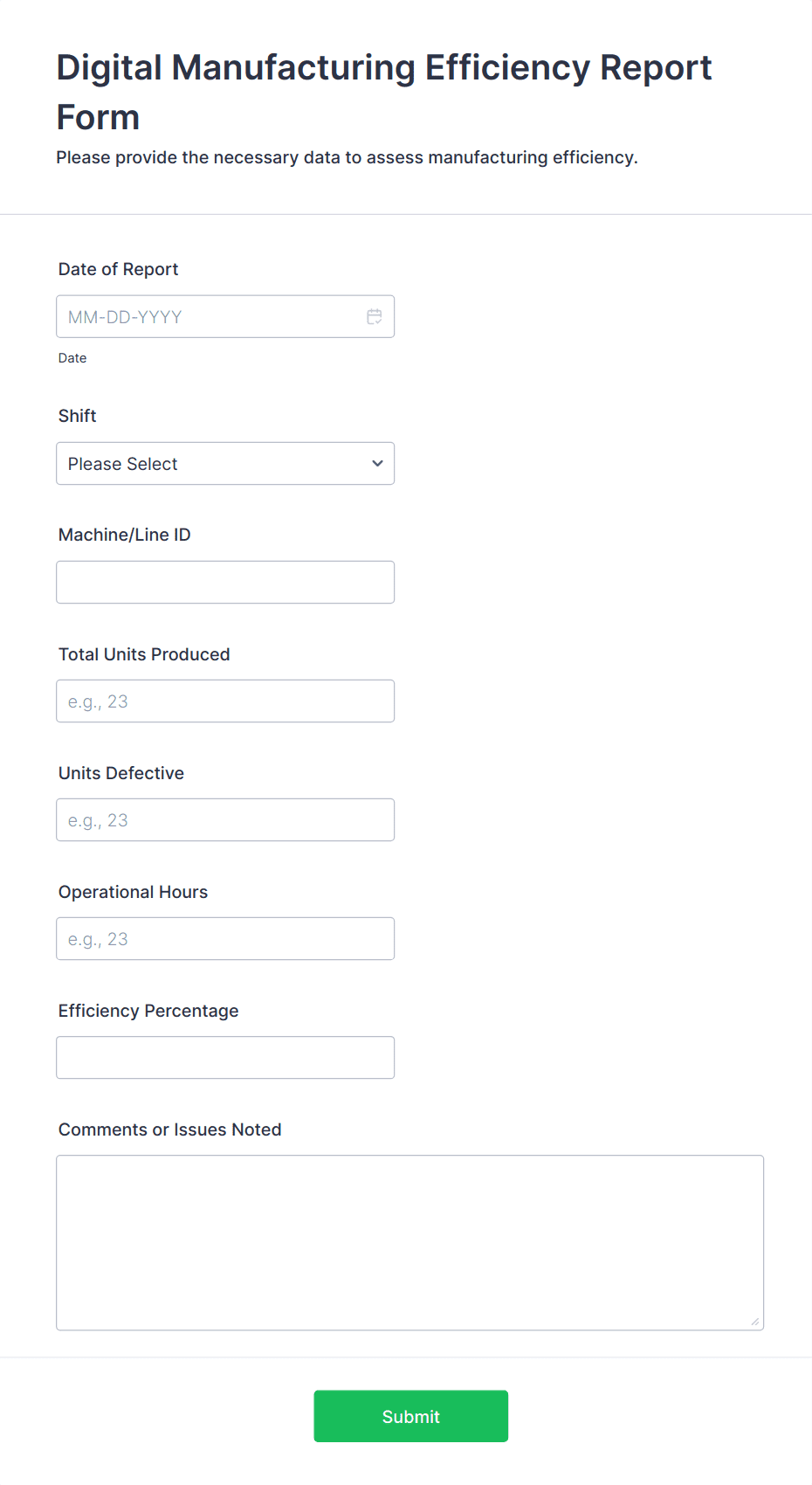Click the 'Machine/Line ID' label text

click(124, 535)
